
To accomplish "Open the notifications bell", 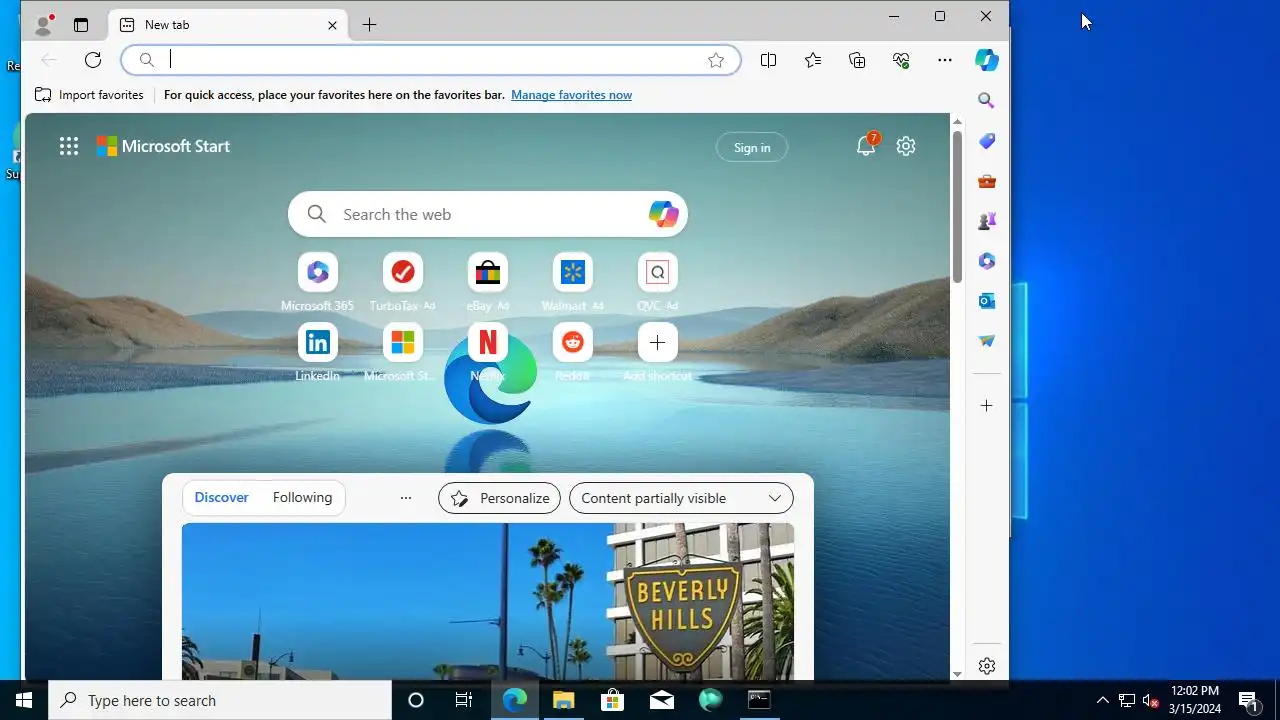I will pos(866,146).
